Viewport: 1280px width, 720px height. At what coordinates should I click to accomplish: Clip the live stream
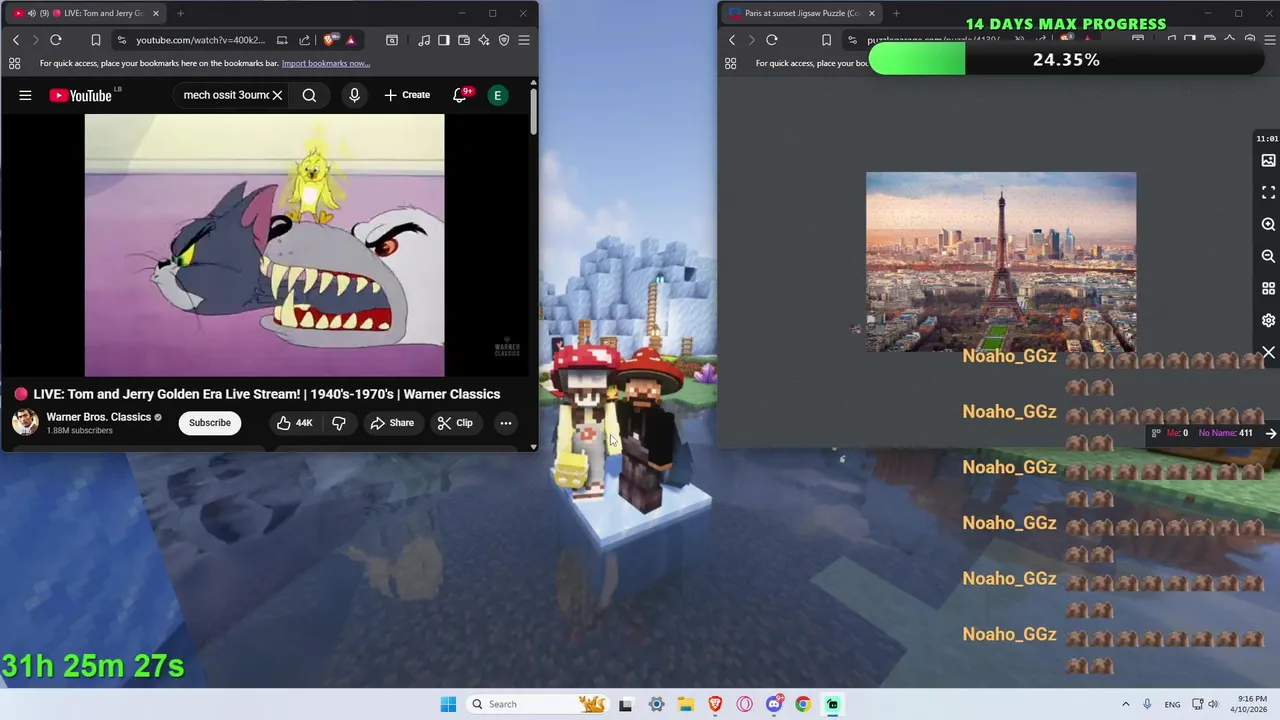pos(455,422)
